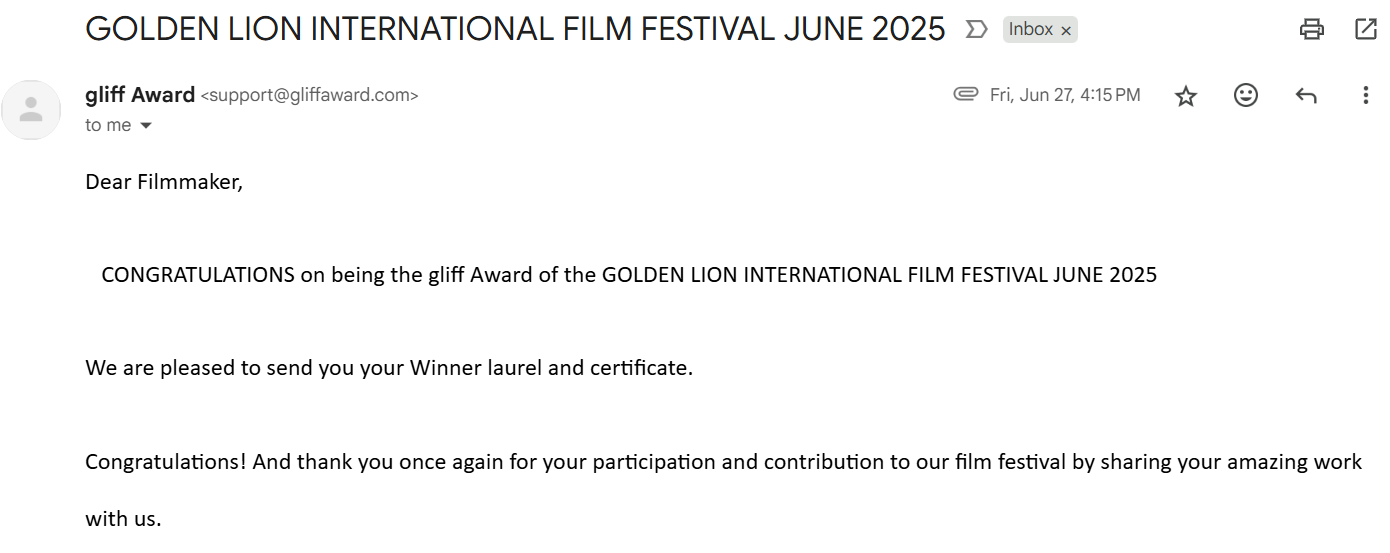
Task: Click the sender's profile avatar
Action: (31, 110)
